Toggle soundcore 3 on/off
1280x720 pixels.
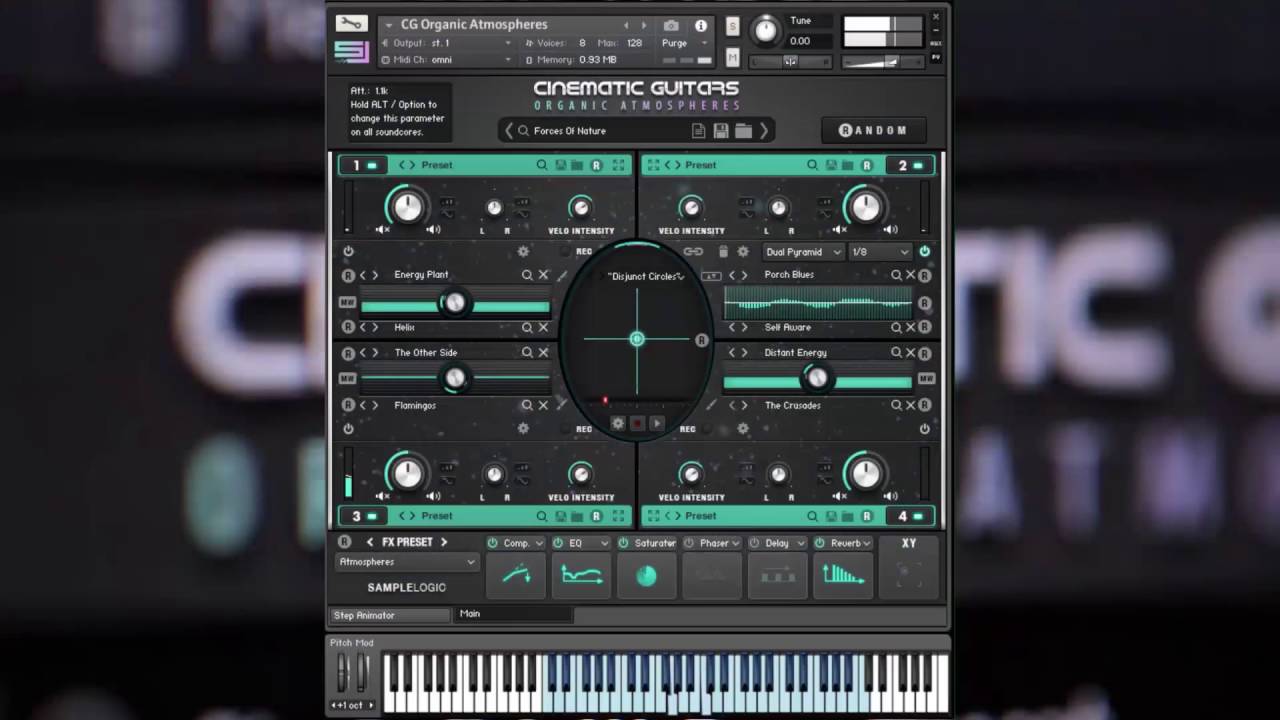pos(363,516)
